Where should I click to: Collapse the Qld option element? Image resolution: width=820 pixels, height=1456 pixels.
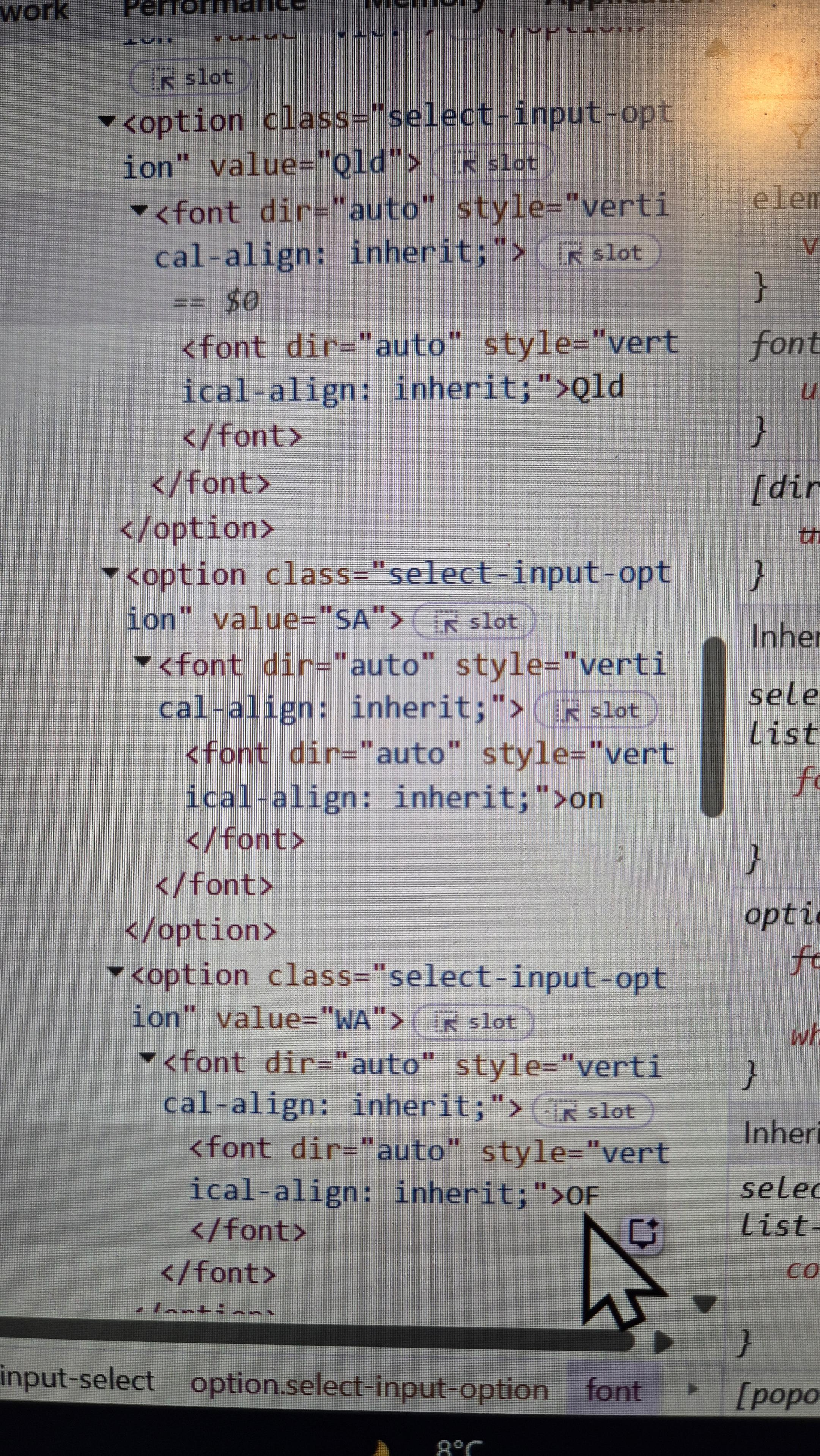click(x=107, y=121)
